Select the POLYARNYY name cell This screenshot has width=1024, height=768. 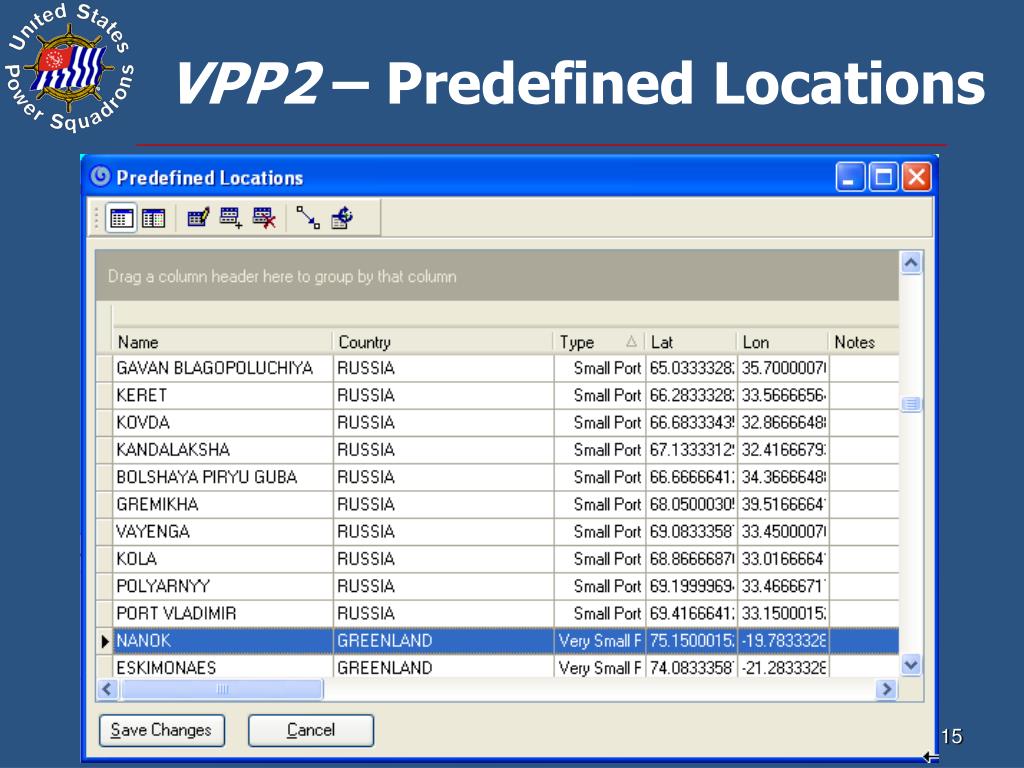click(223, 586)
